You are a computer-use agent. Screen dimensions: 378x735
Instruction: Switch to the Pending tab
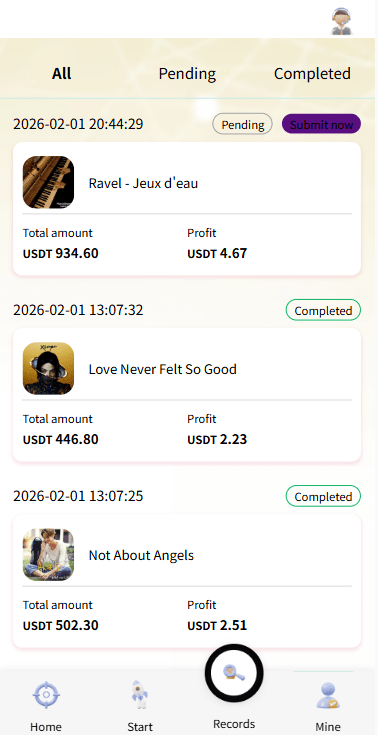tap(187, 74)
